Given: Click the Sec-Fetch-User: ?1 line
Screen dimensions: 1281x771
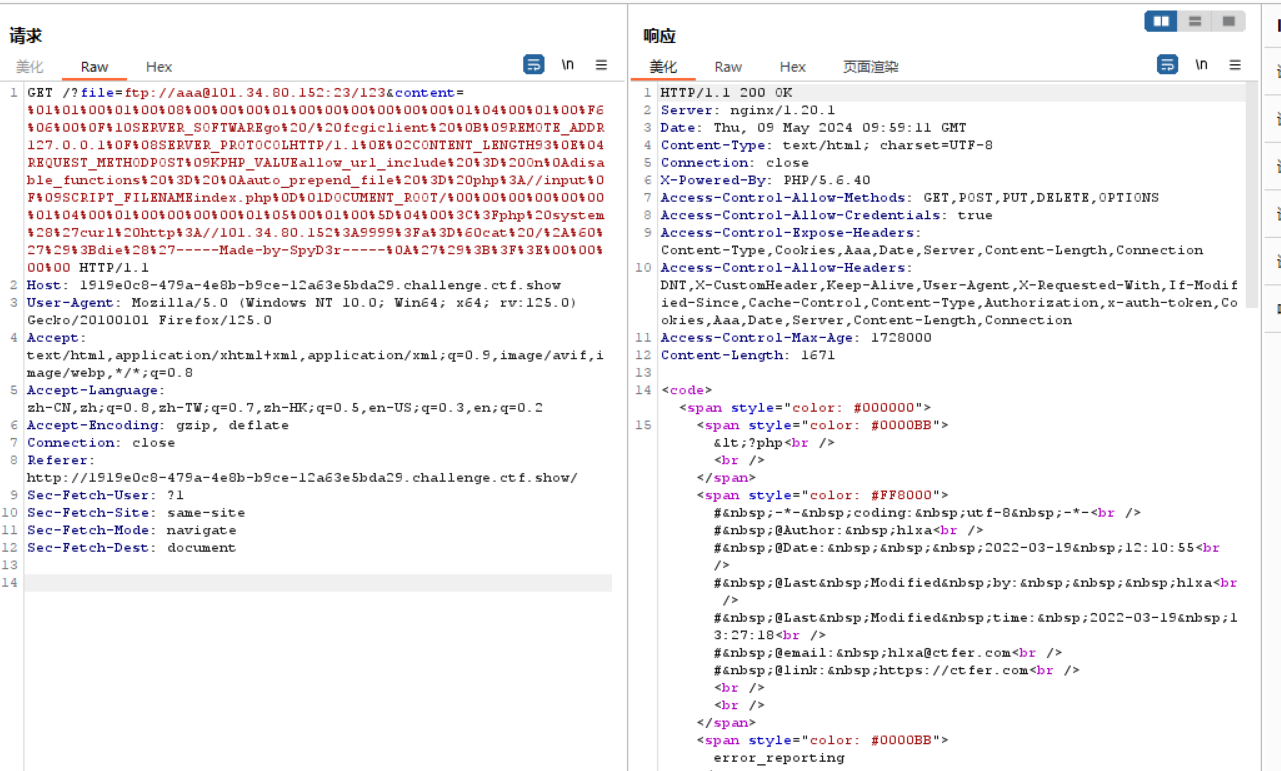Looking at the screenshot, I should coord(106,495).
